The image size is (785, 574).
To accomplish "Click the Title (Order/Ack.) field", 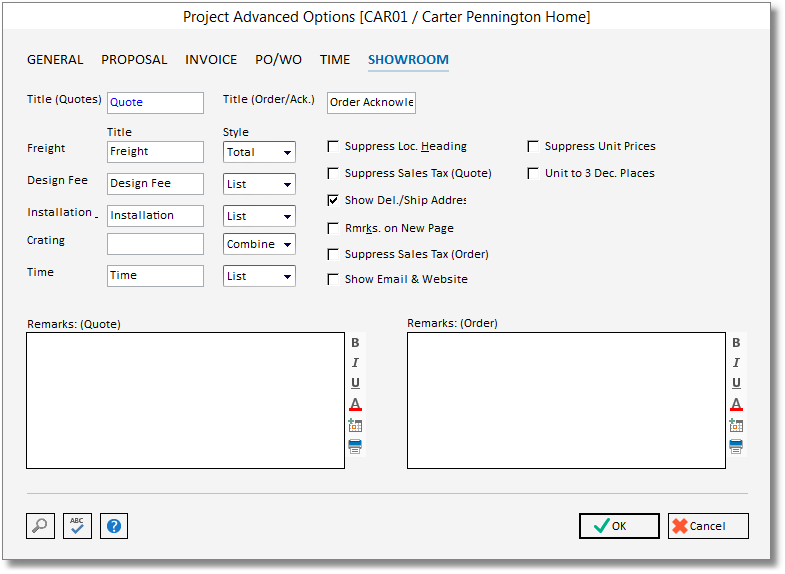I will (371, 103).
